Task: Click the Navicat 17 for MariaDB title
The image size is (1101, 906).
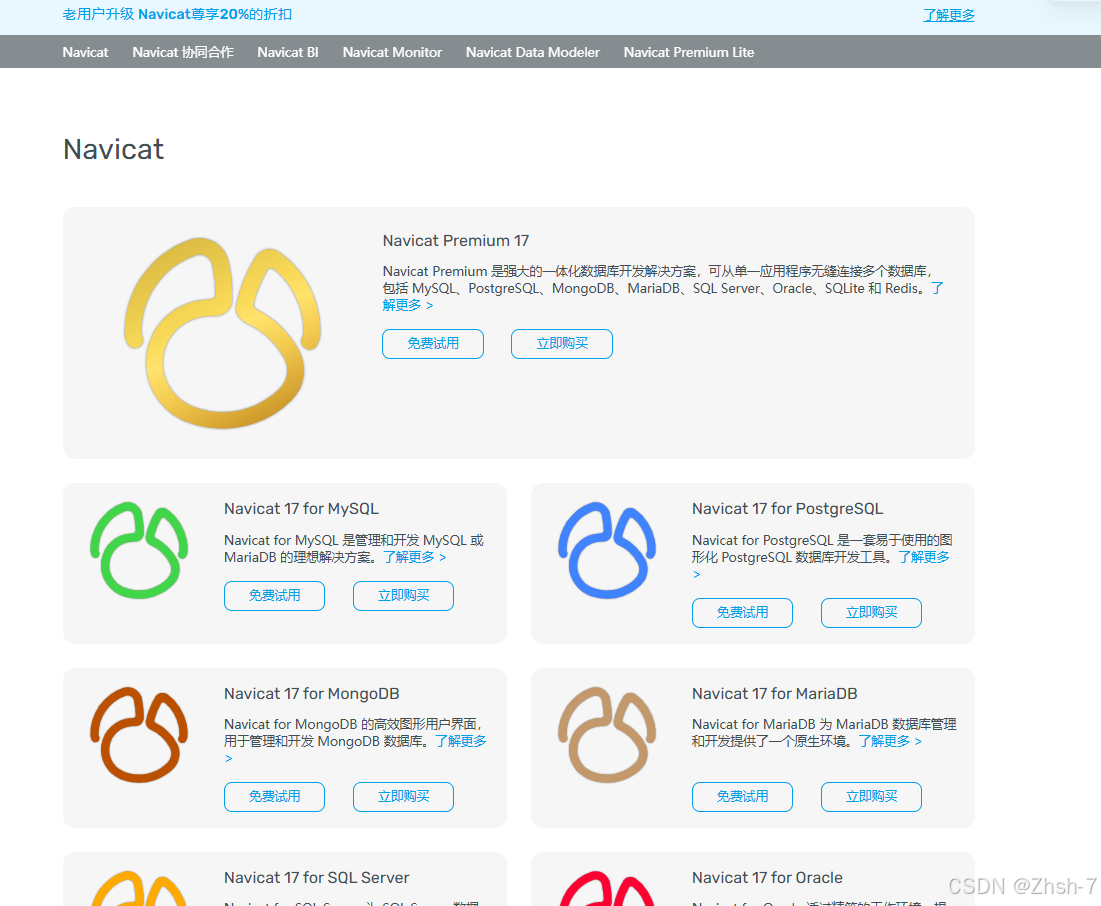Action: pyautogui.click(x=774, y=693)
